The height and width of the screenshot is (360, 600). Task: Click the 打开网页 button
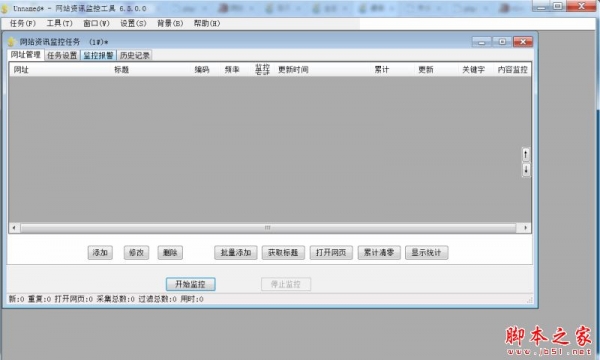[331, 252]
